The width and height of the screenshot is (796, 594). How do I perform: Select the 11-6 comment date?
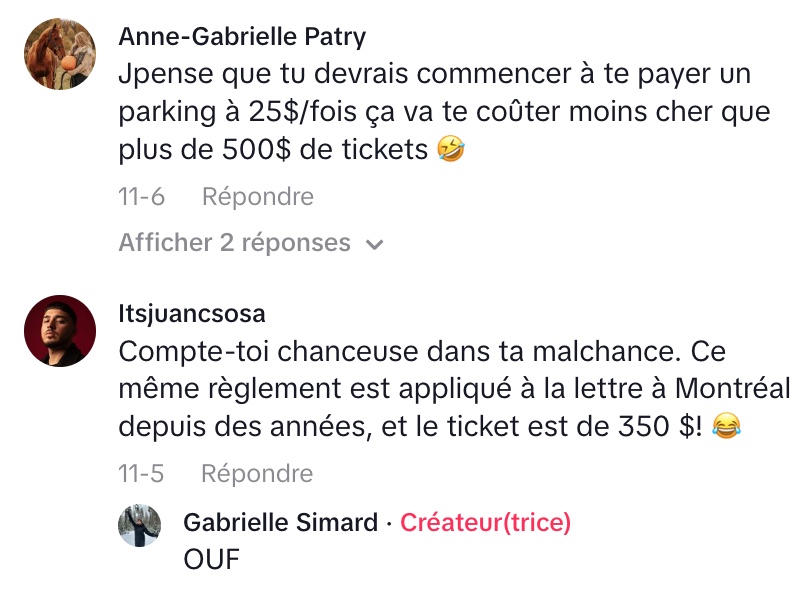point(142,197)
